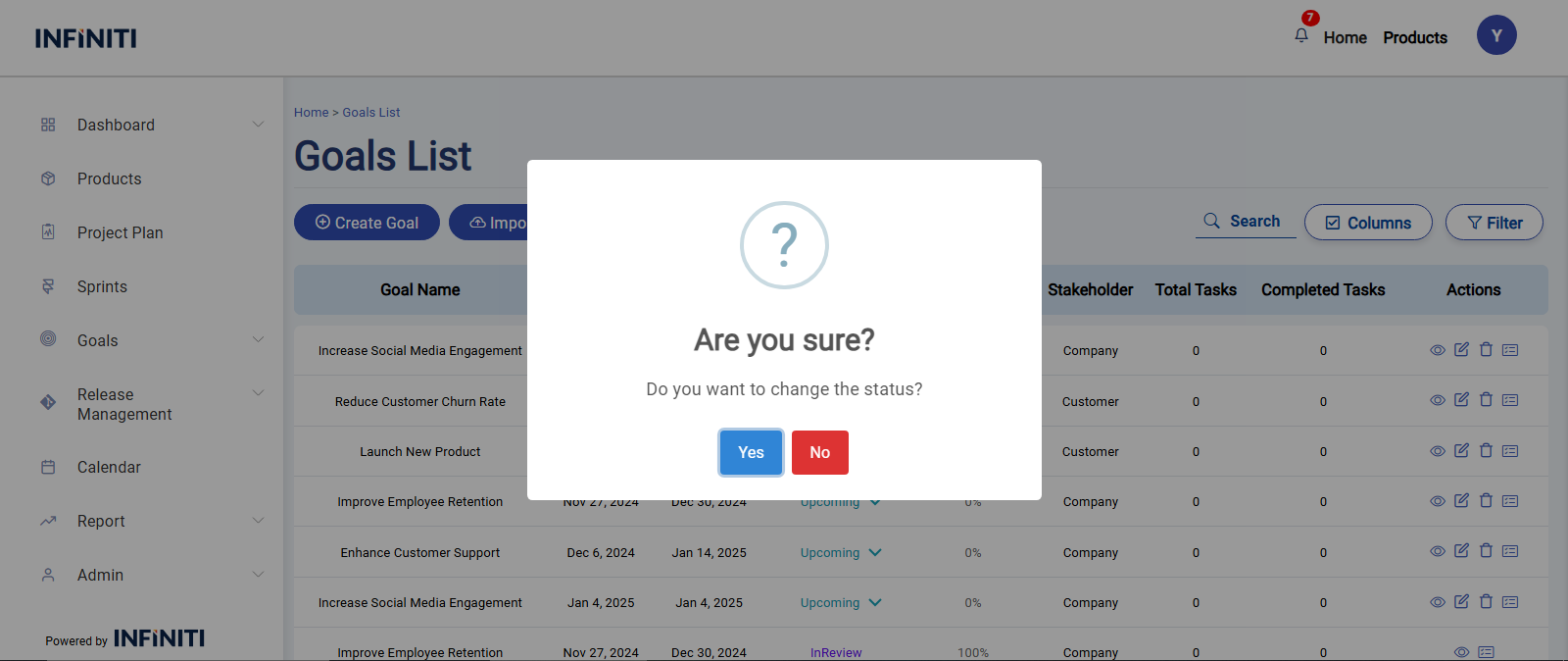This screenshot has height=661, width=1568.
Task: Open the user avatar Y menu
Action: point(1495,36)
